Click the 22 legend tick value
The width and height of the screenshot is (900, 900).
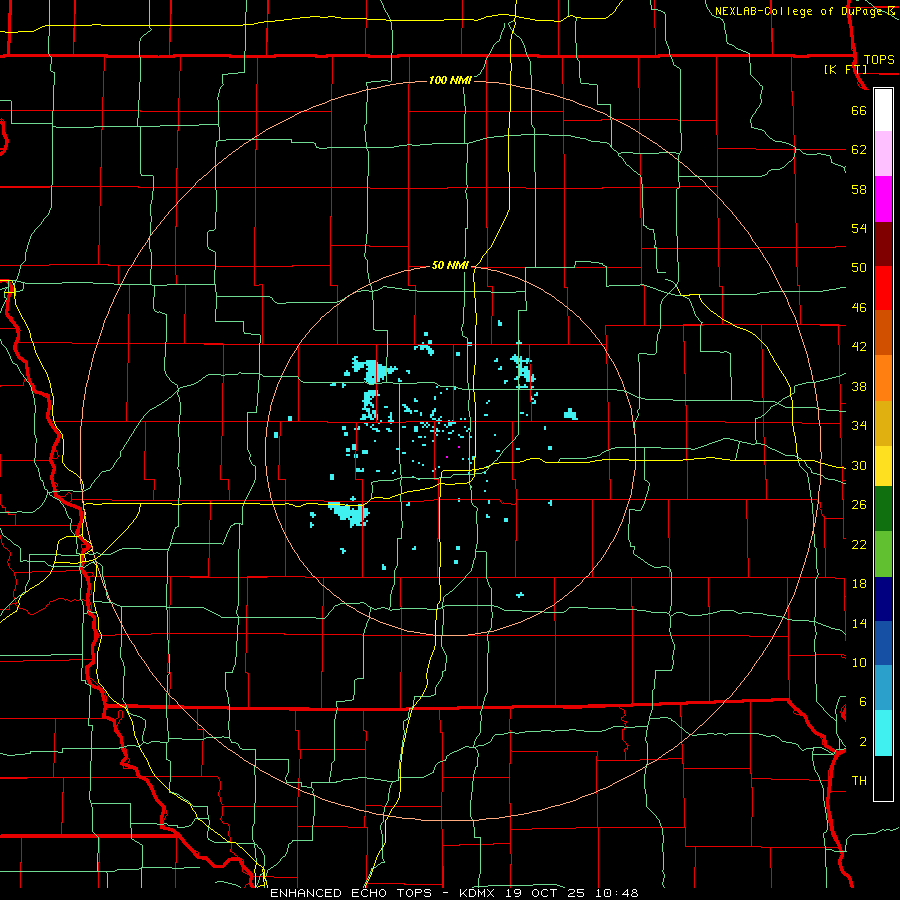[859, 544]
